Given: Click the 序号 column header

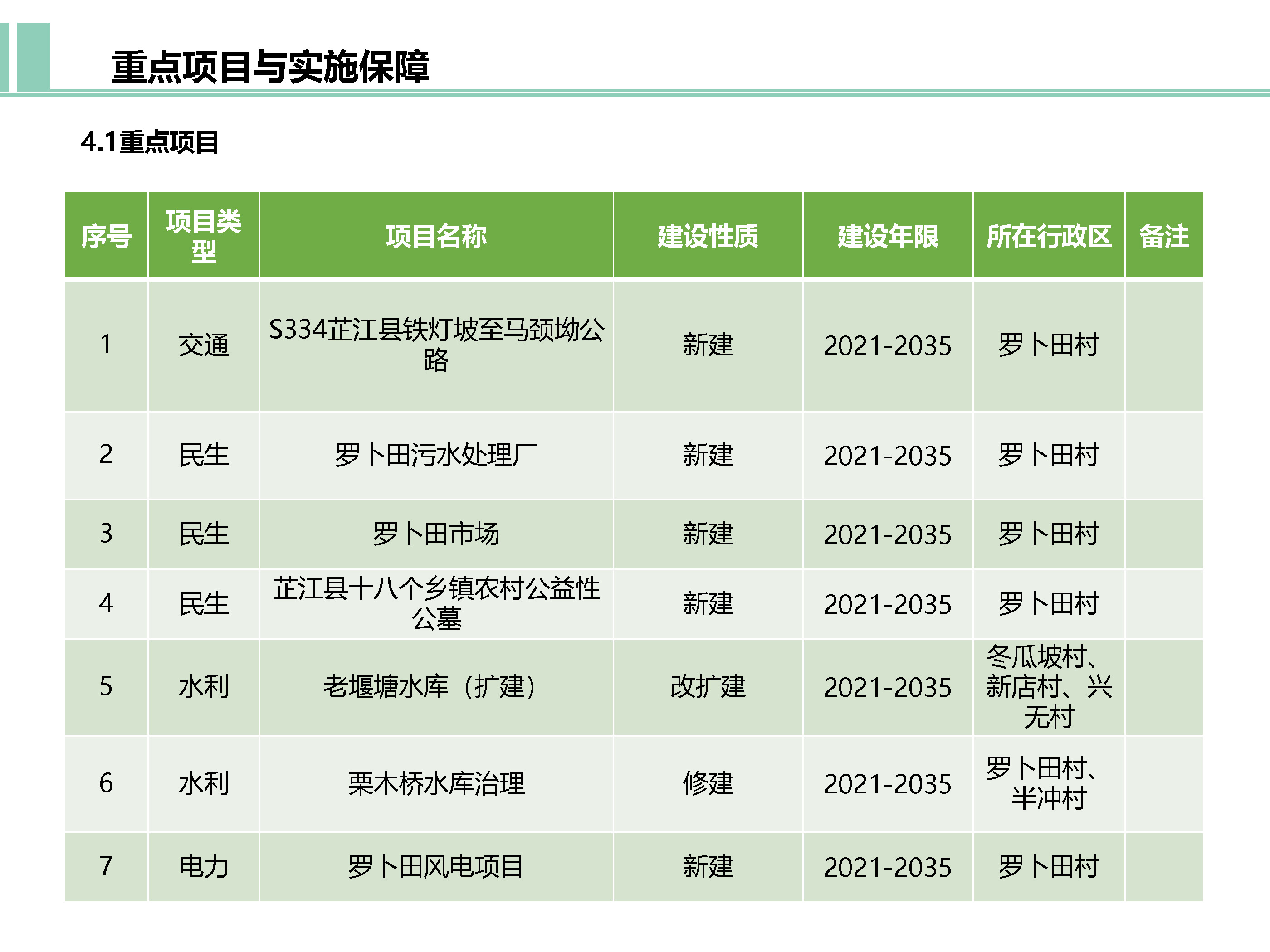Looking at the screenshot, I should pos(106,235).
